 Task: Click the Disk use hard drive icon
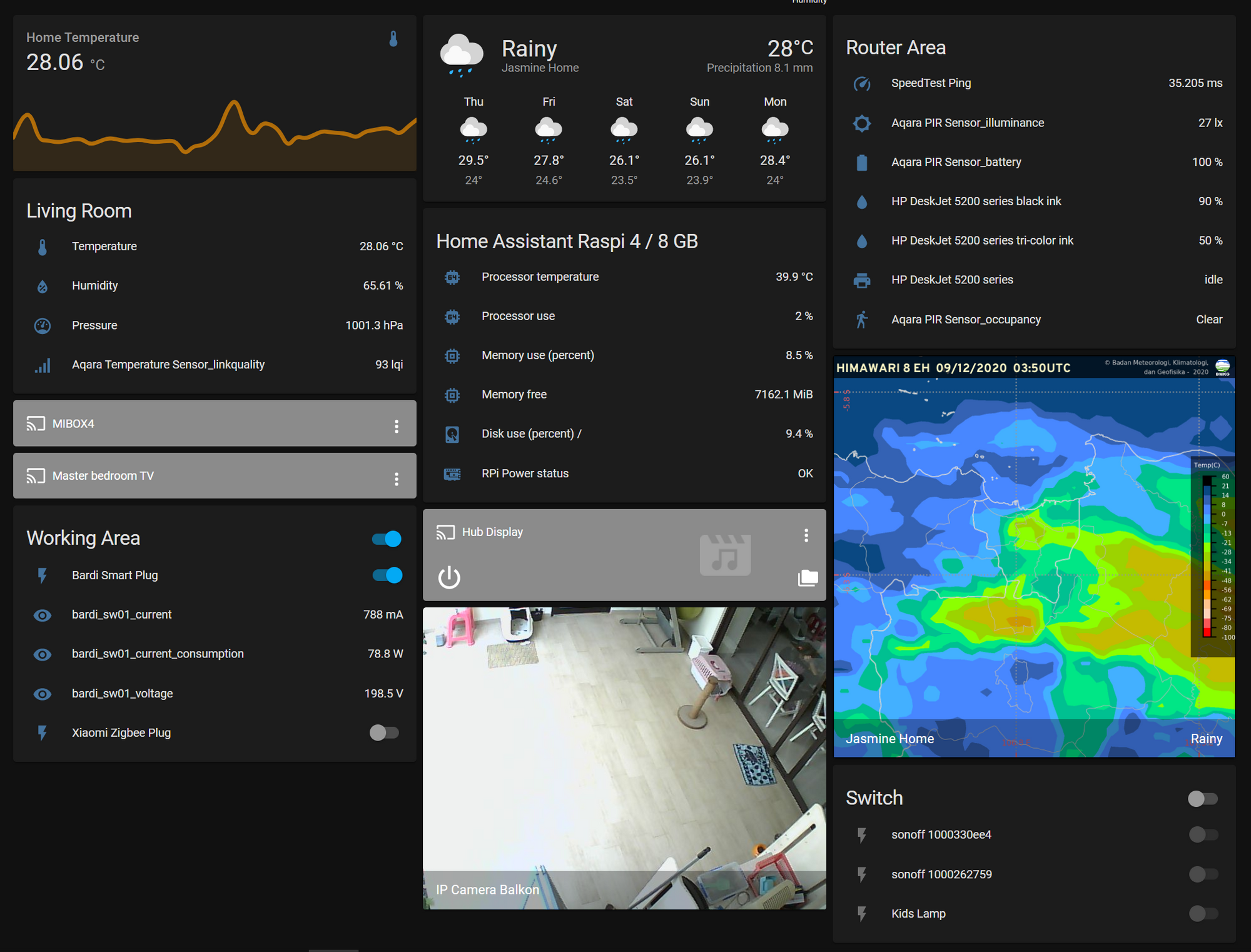pos(452,434)
